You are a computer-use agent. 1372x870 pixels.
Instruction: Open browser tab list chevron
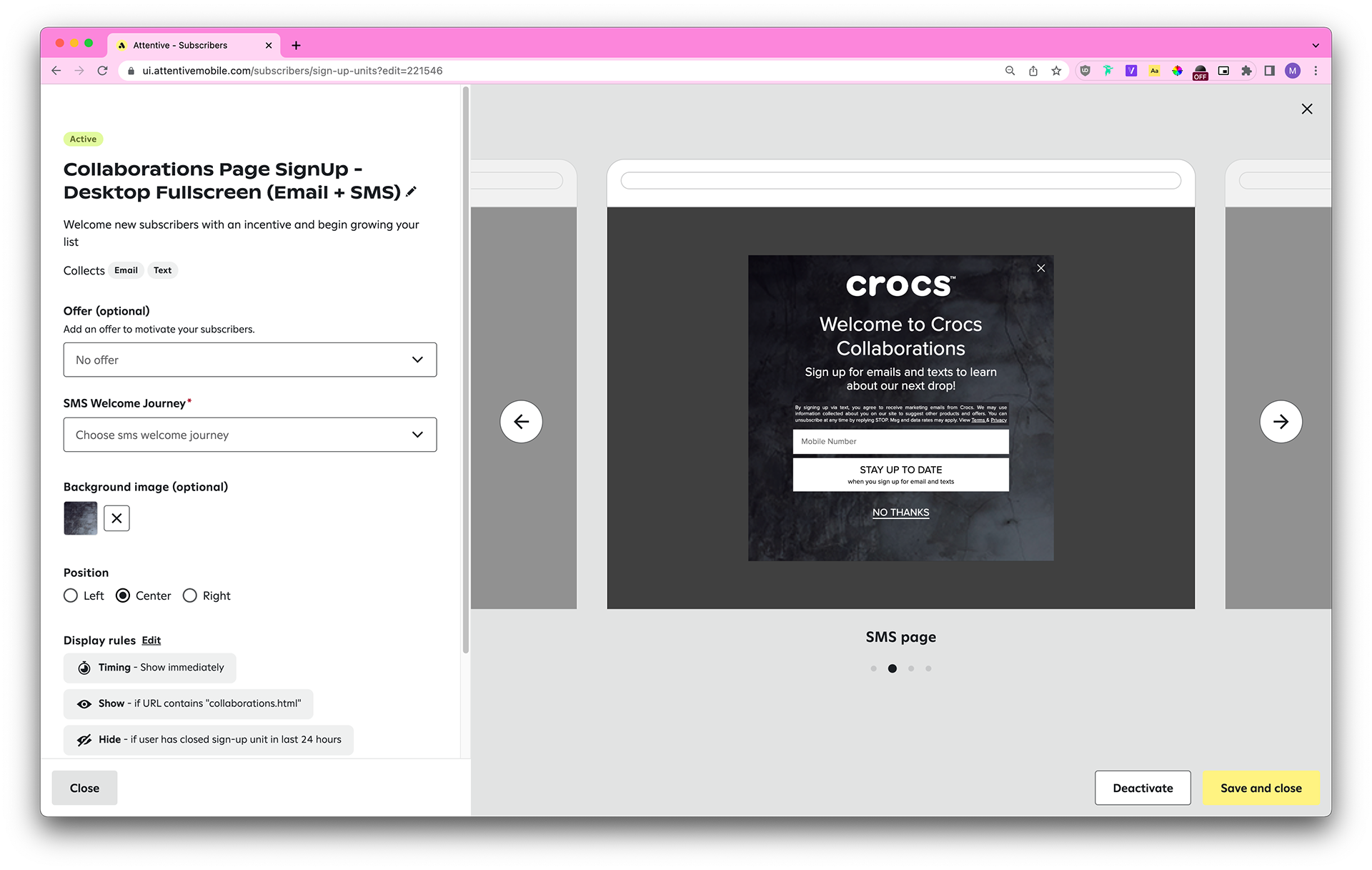pyautogui.click(x=1316, y=45)
